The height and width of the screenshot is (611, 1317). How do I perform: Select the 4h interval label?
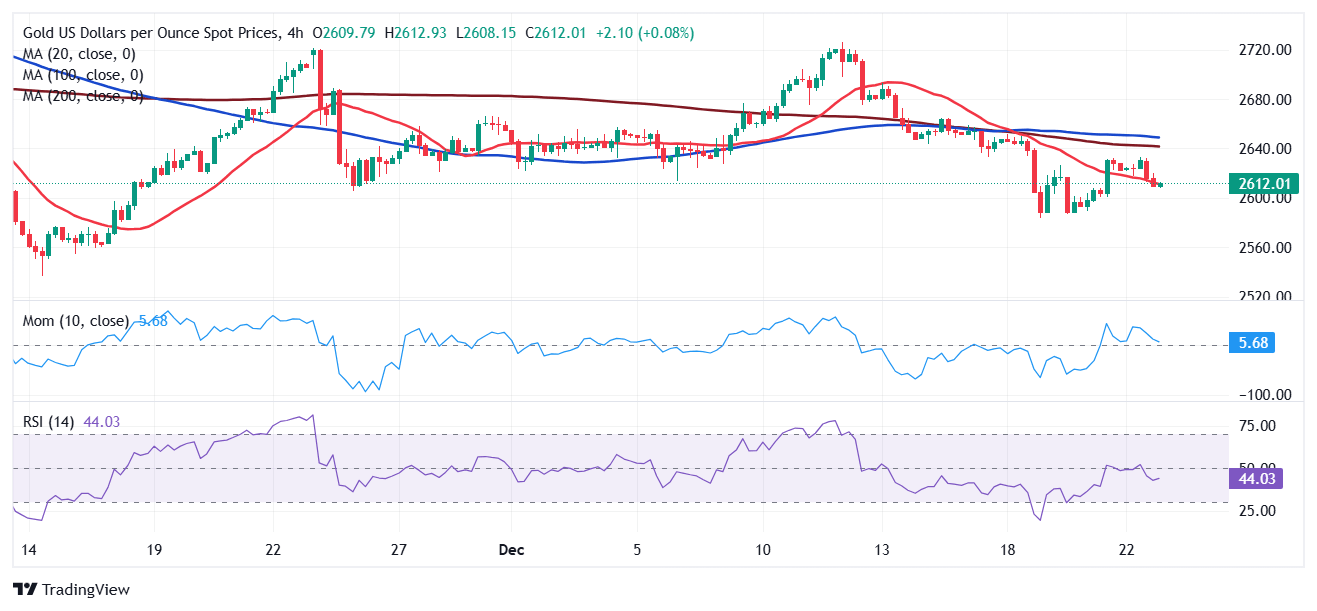click(294, 33)
